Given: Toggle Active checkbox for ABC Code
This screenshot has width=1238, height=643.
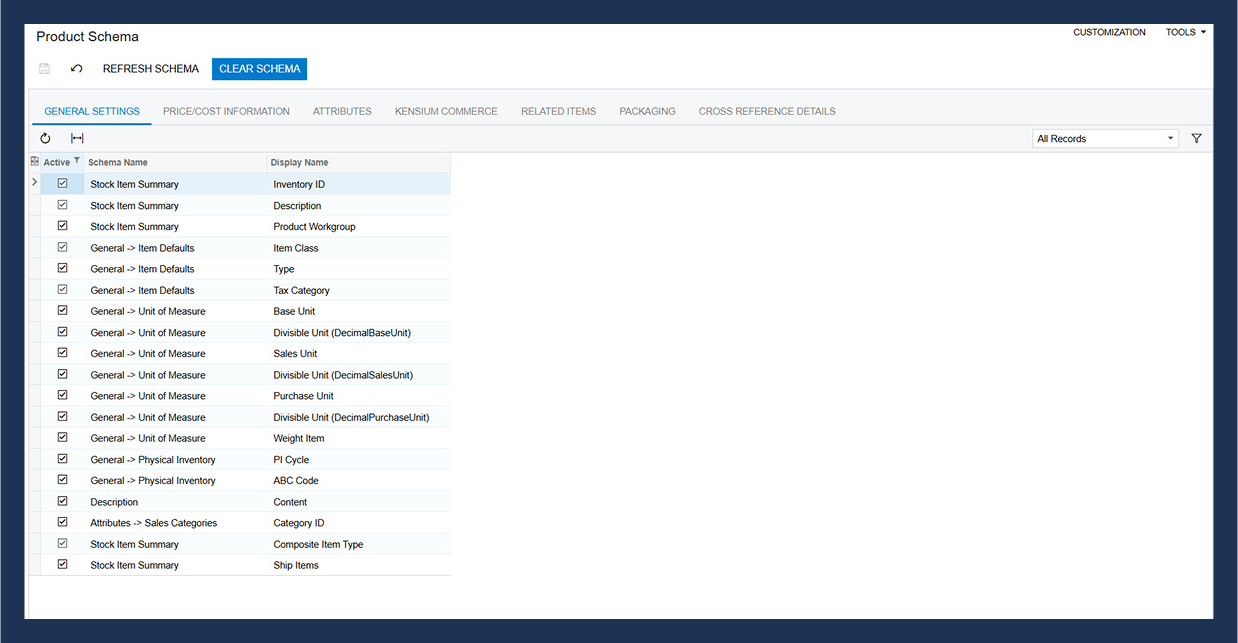Looking at the screenshot, I should click(x=63, y=480).
